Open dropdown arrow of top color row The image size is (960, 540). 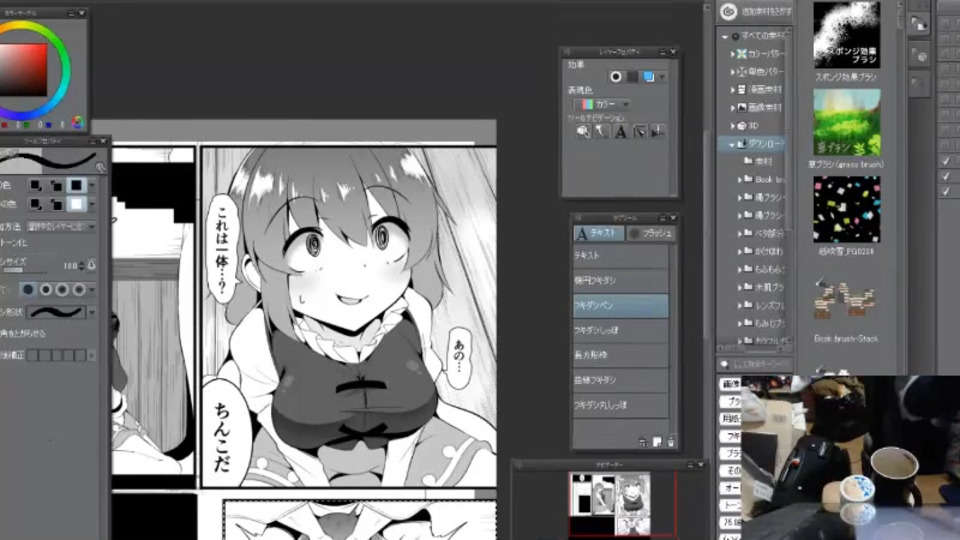tap(92, 185)
